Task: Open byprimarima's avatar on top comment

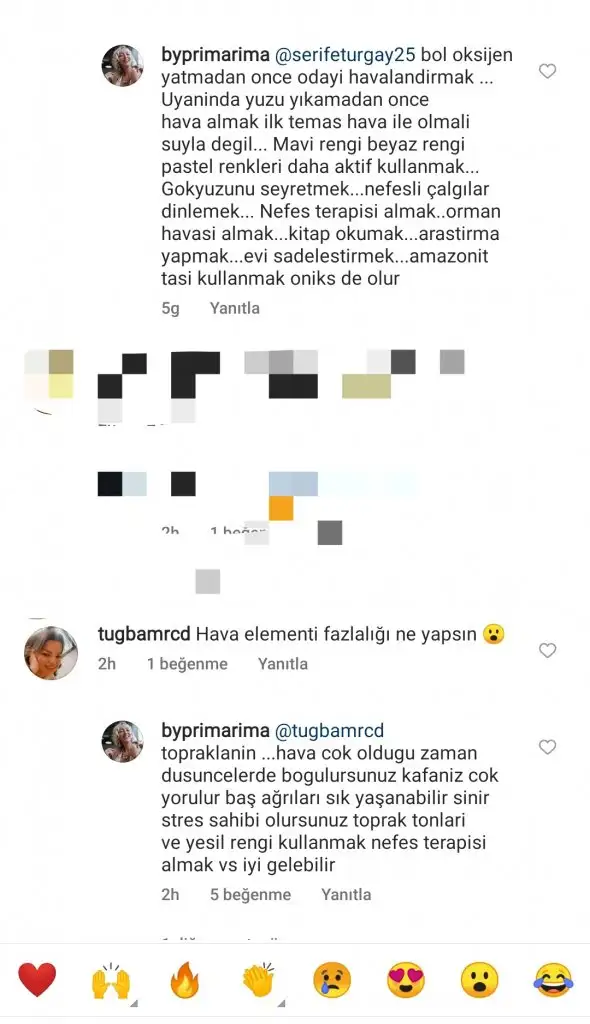Action: 123,65
